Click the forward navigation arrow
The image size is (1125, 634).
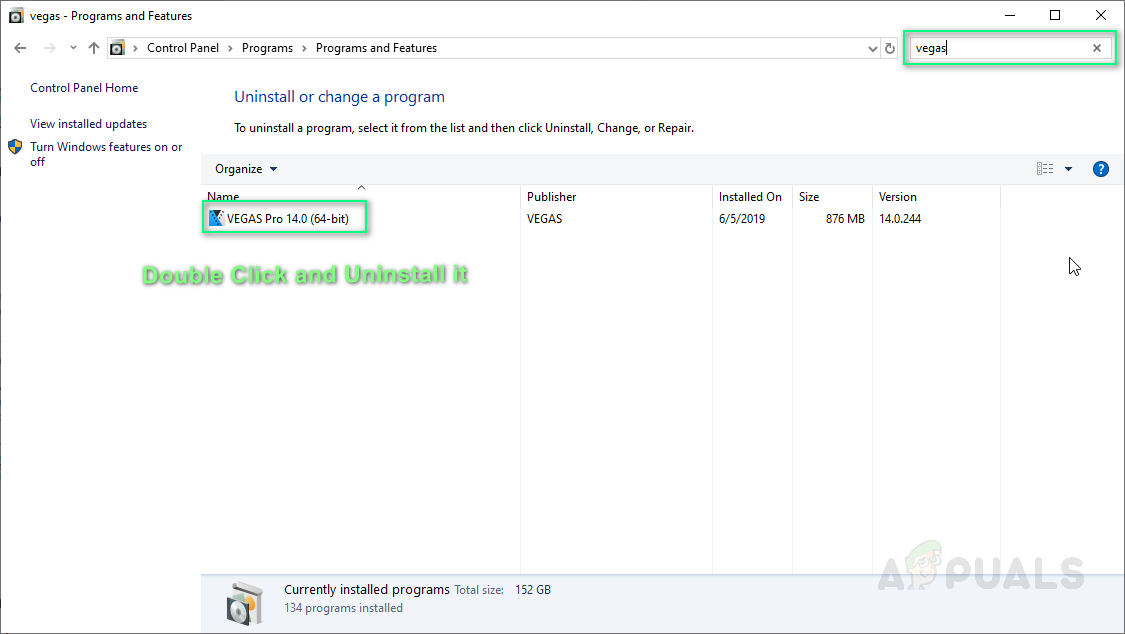tap(50, 48)
